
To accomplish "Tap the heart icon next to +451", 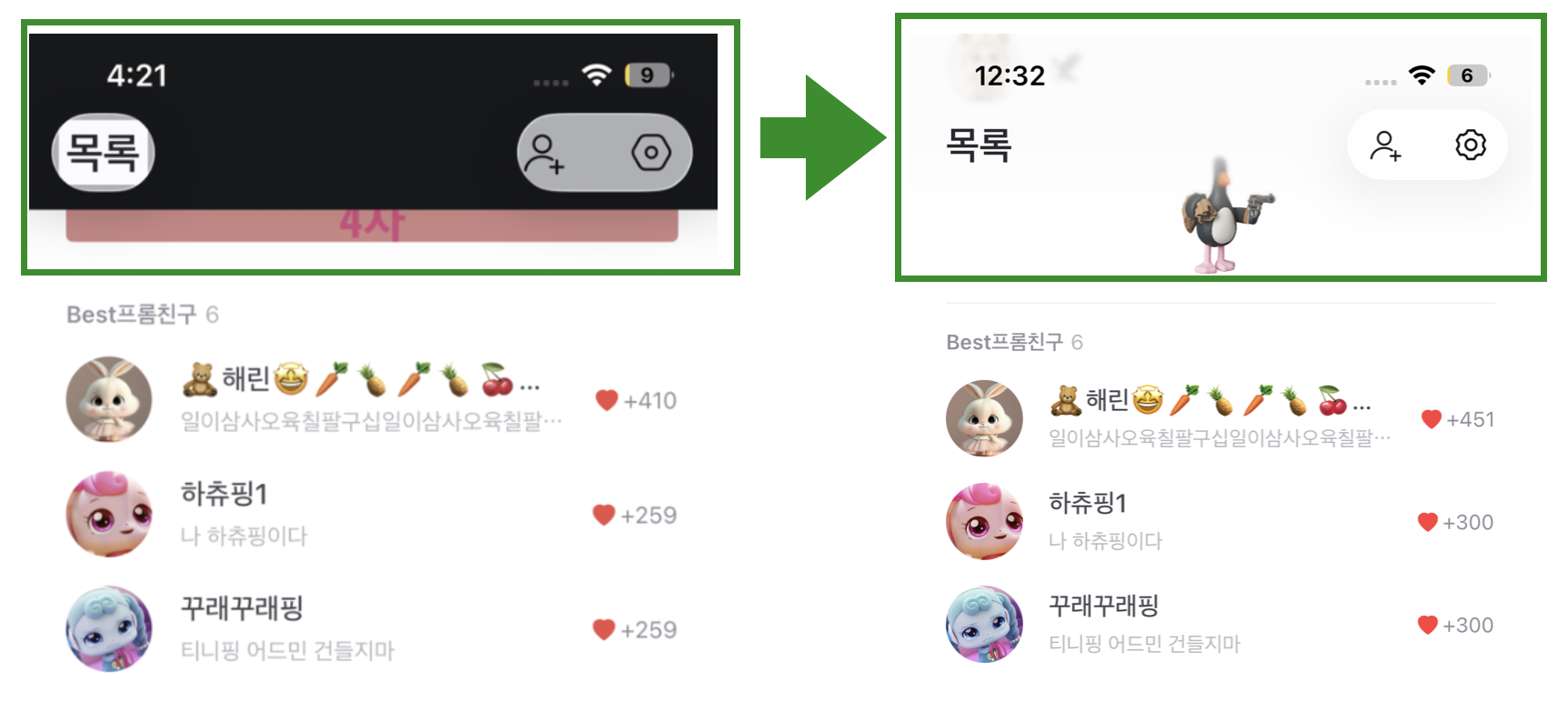I will click(1432, 419).
